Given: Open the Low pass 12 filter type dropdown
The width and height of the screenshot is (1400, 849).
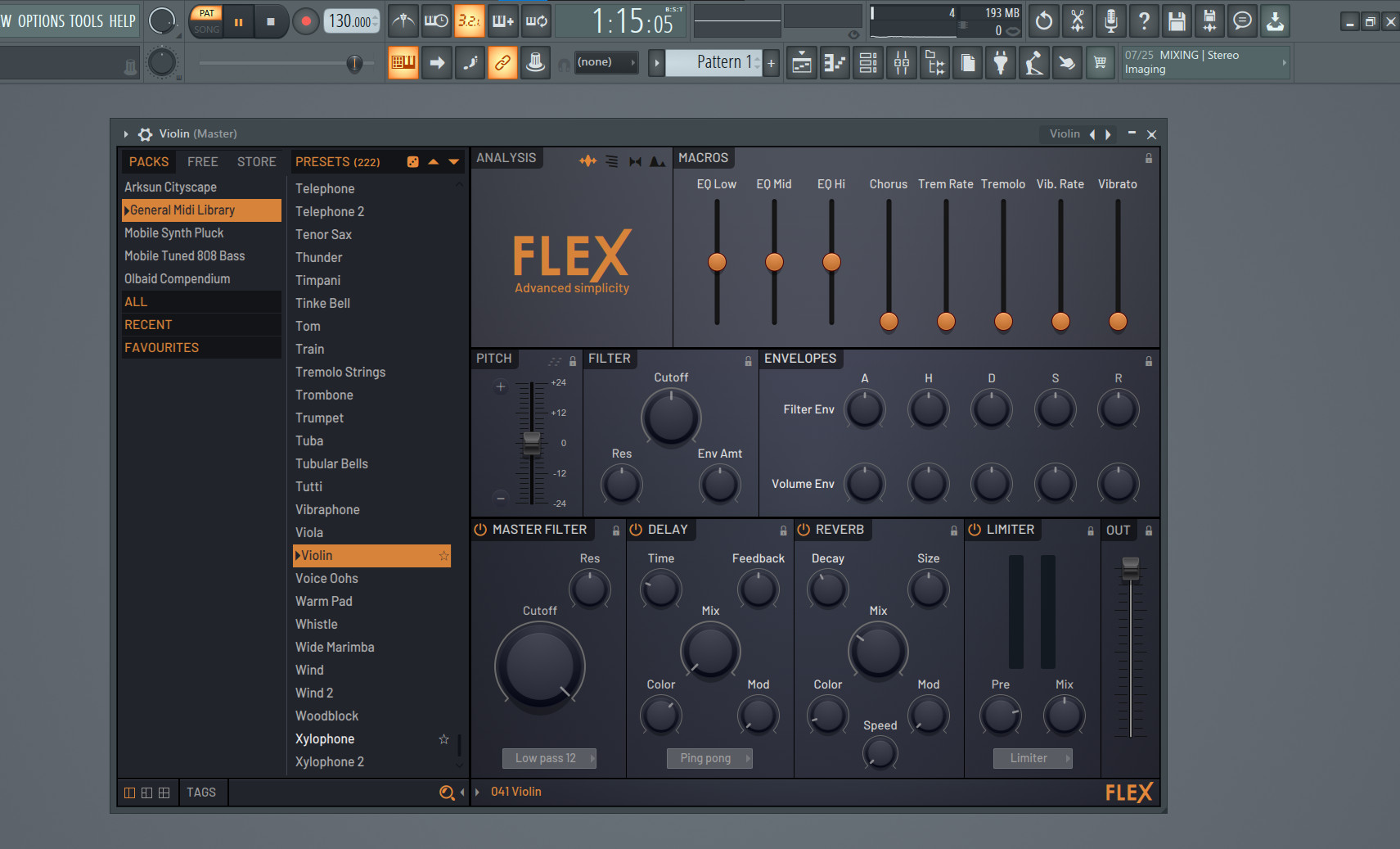Looking at the screenshot, I should tap(549, 758).
